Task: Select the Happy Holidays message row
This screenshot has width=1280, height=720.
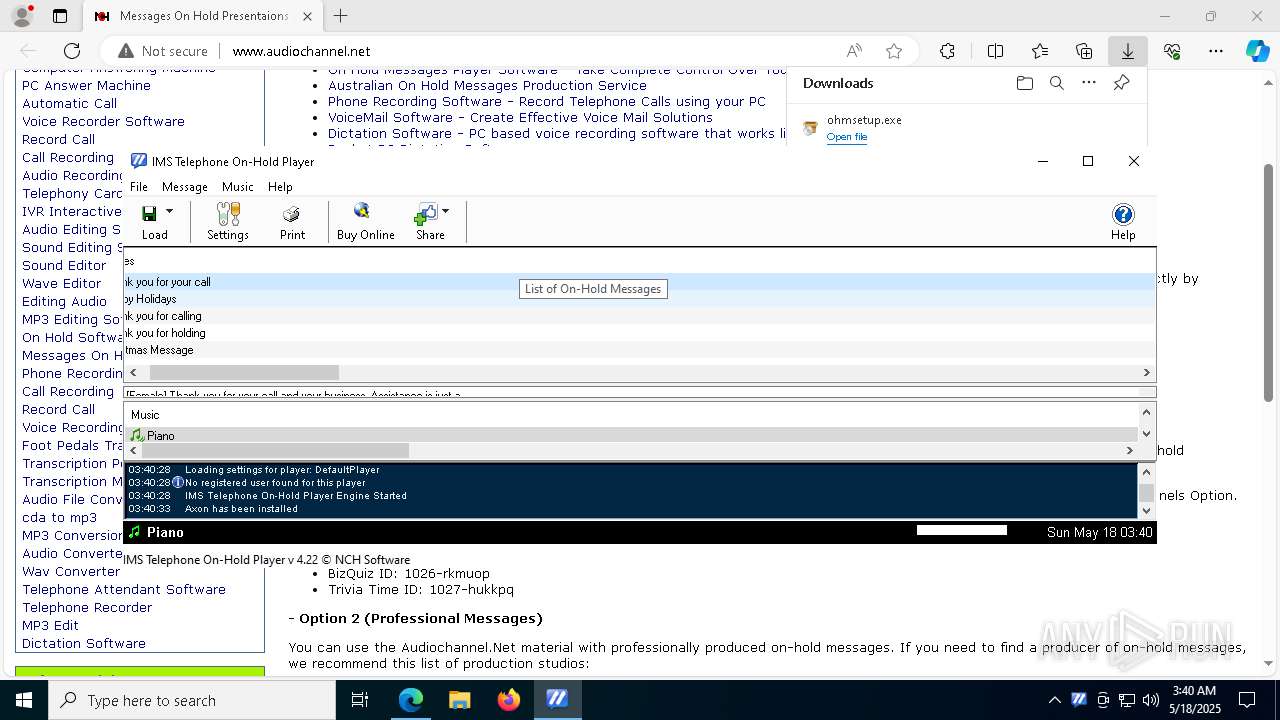Action: (640, 299)
